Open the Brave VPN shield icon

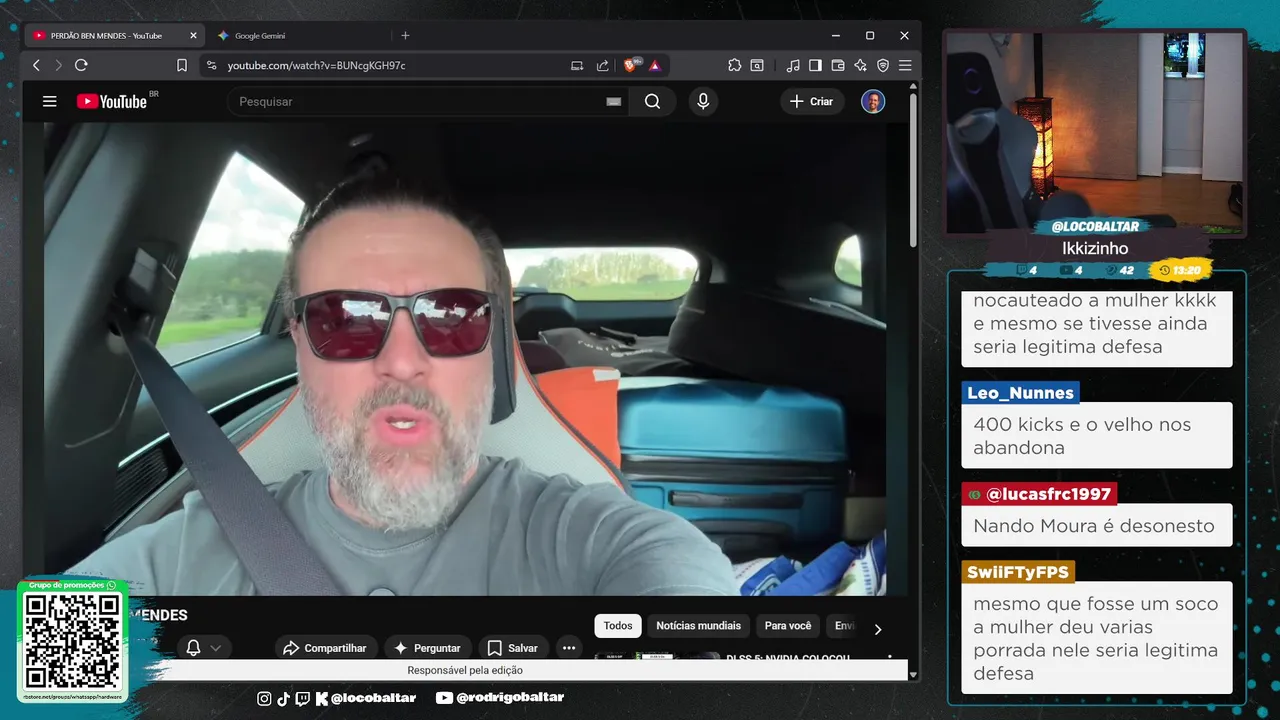click(x=883, y=65)
